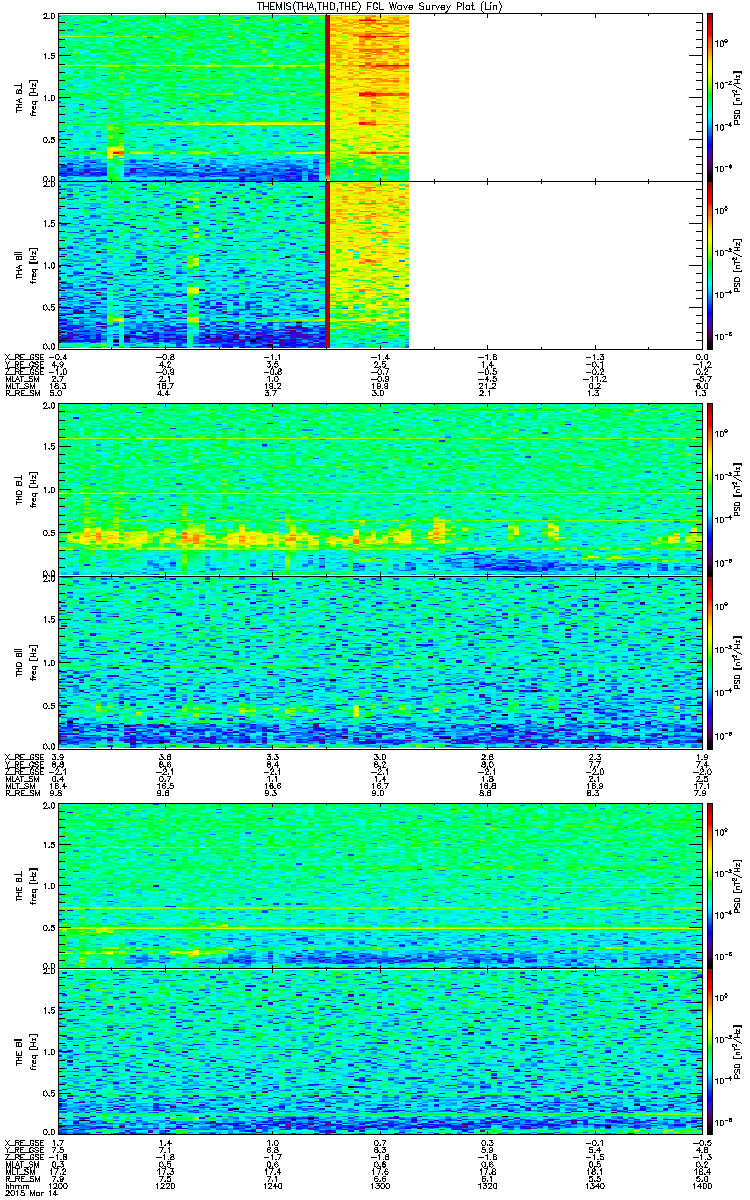The width and height of the screenshot is (750, 1200).
Task: Click the THA B-perpendicular spectrogram panel
Action: tap(380, 97)
